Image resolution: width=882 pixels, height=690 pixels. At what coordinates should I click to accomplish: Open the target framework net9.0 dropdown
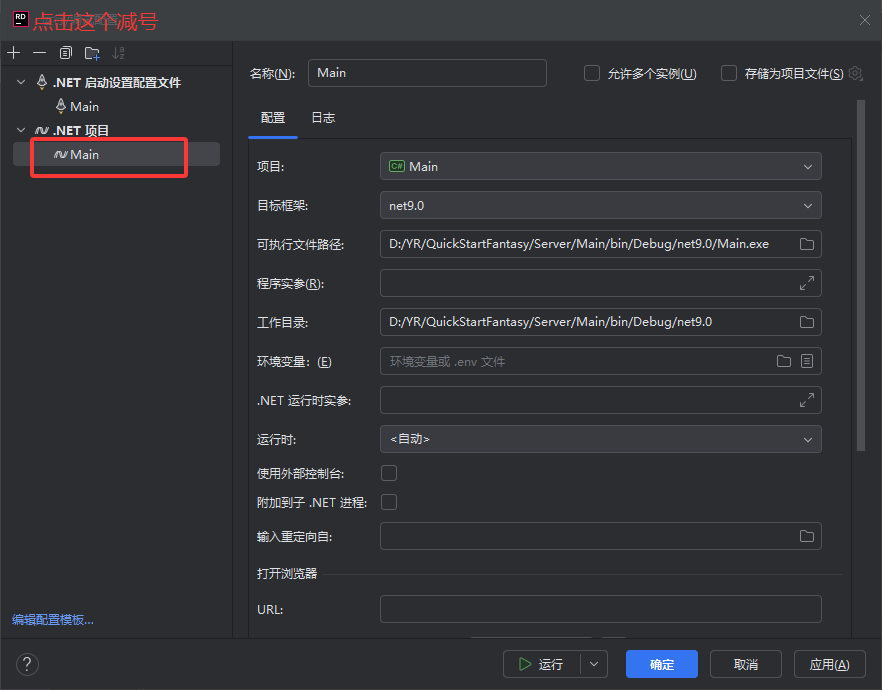(600, 205)
